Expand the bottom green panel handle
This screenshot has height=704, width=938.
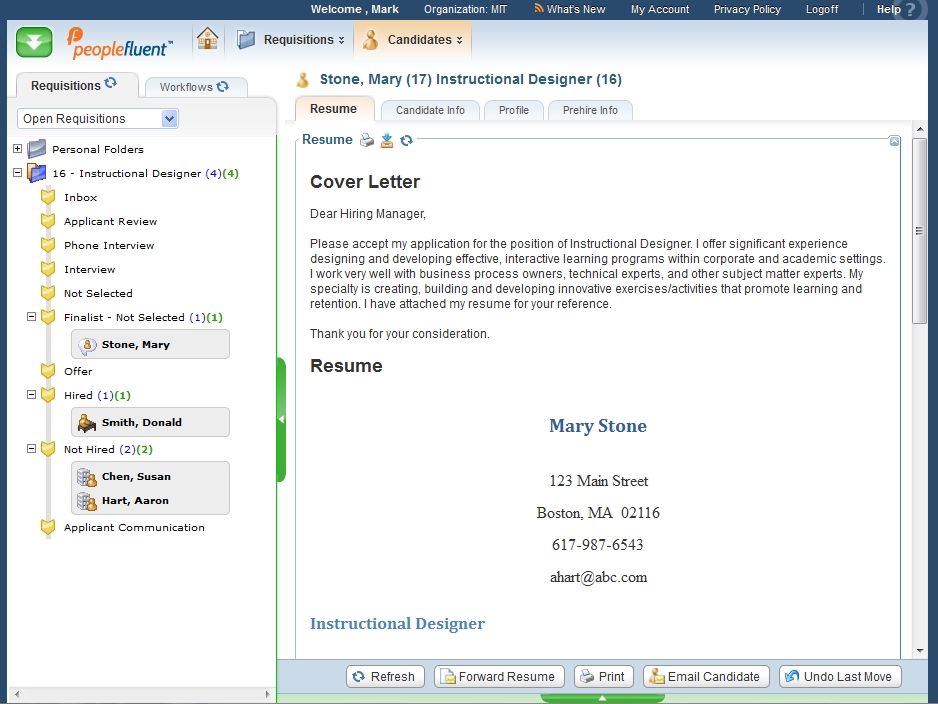click(x=602, y=698)
